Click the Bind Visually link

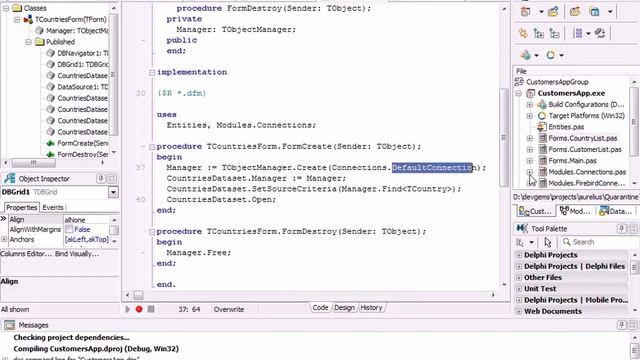coord(77,254)
